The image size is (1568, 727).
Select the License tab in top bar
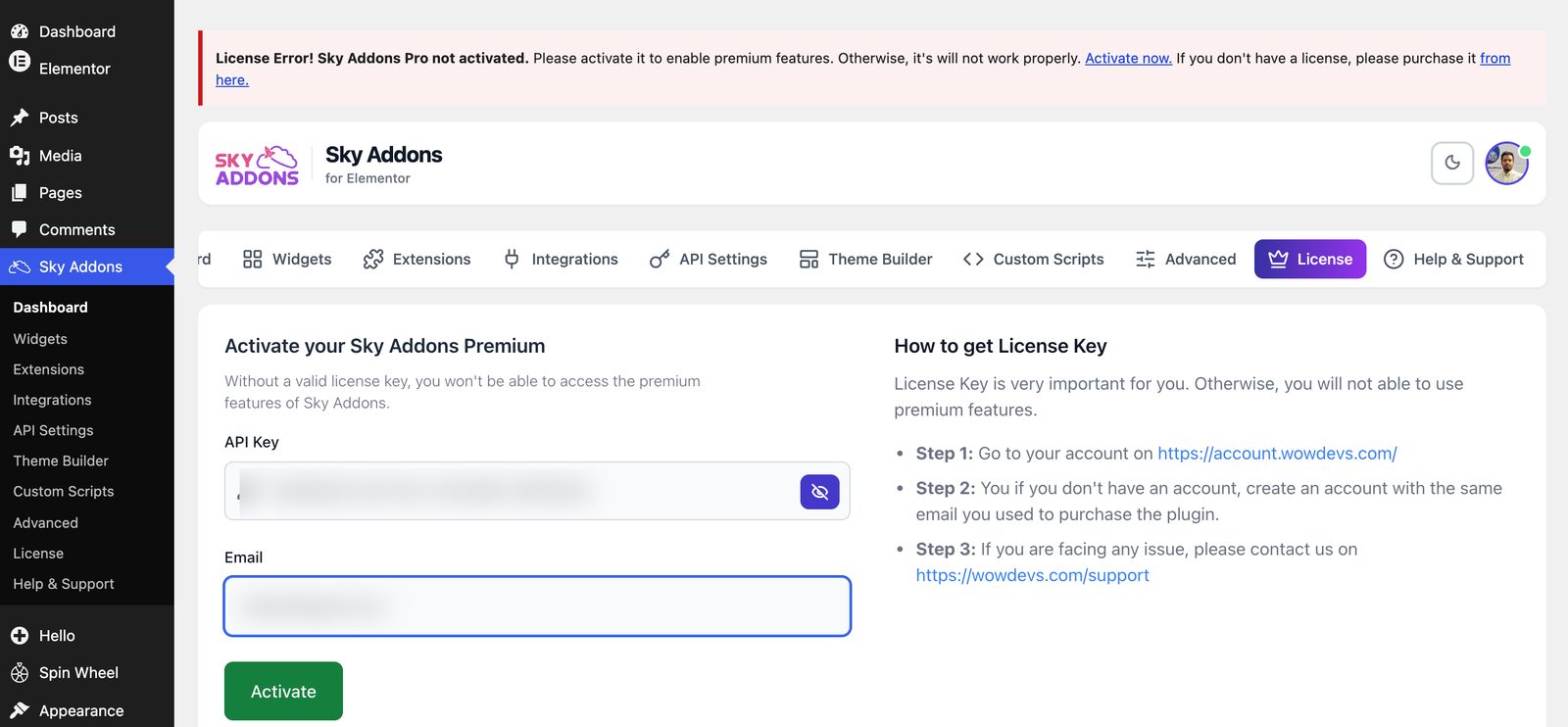point(1310,259)
